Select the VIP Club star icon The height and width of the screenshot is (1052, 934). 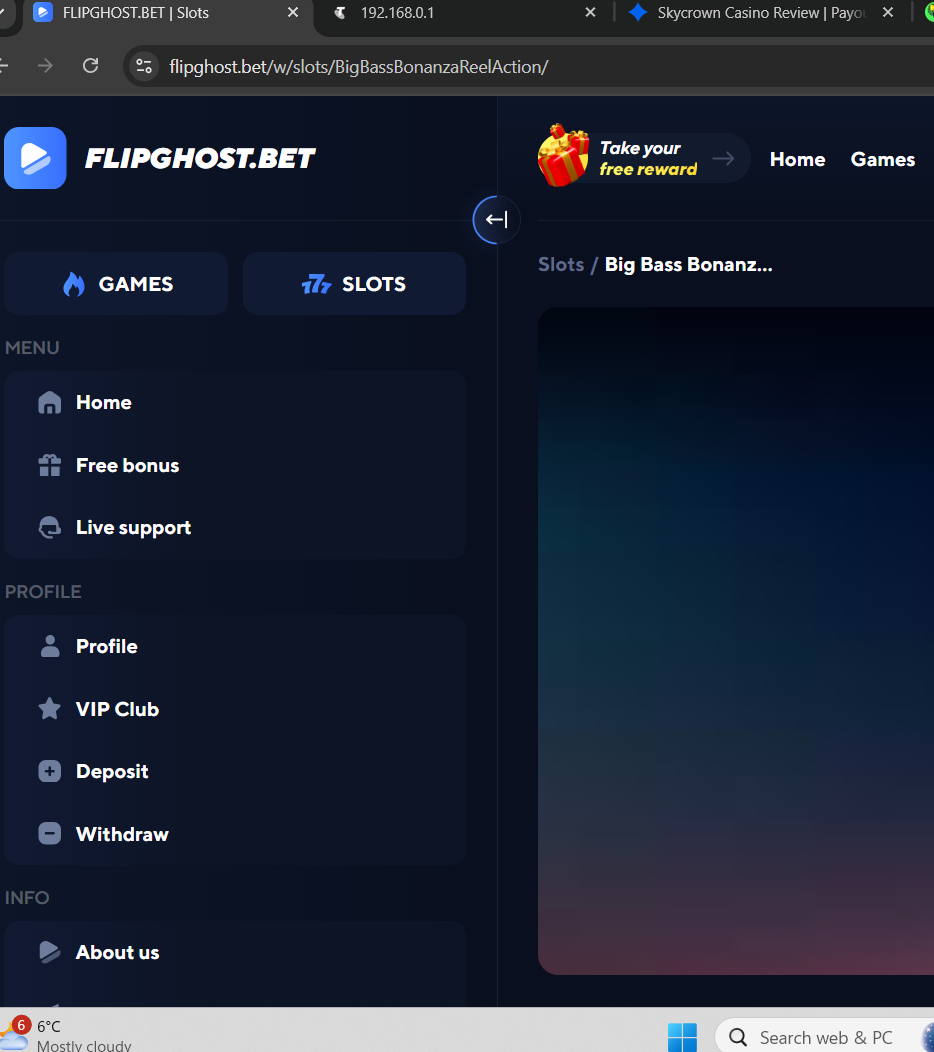coord(50,708)
